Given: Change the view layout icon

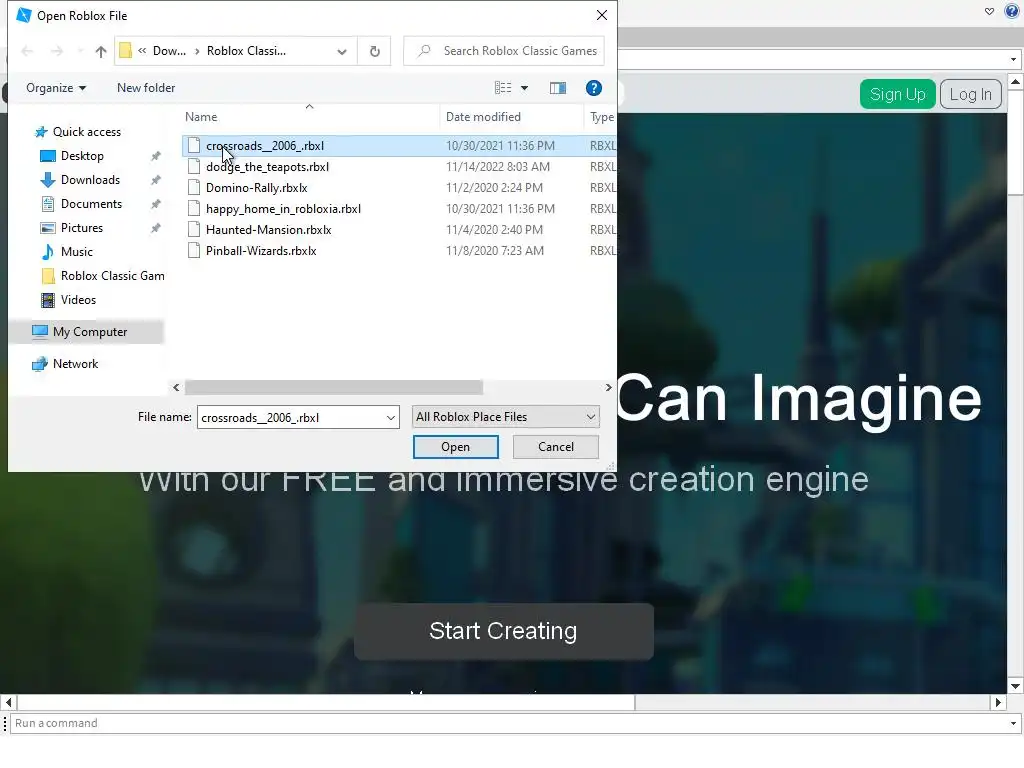Looking at the screenshot, I should 503,88.
